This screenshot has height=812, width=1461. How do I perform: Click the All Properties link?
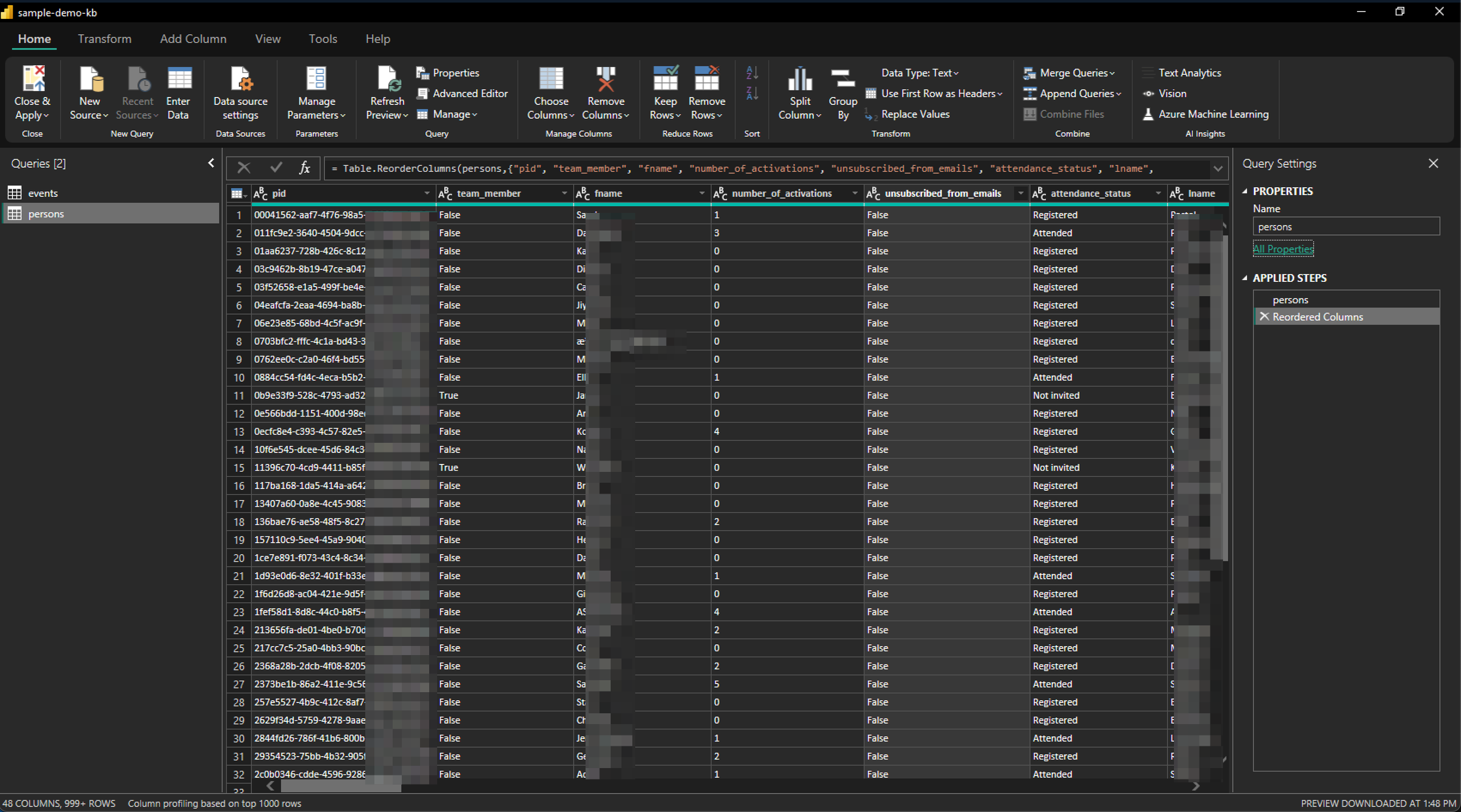point(1283,249)
